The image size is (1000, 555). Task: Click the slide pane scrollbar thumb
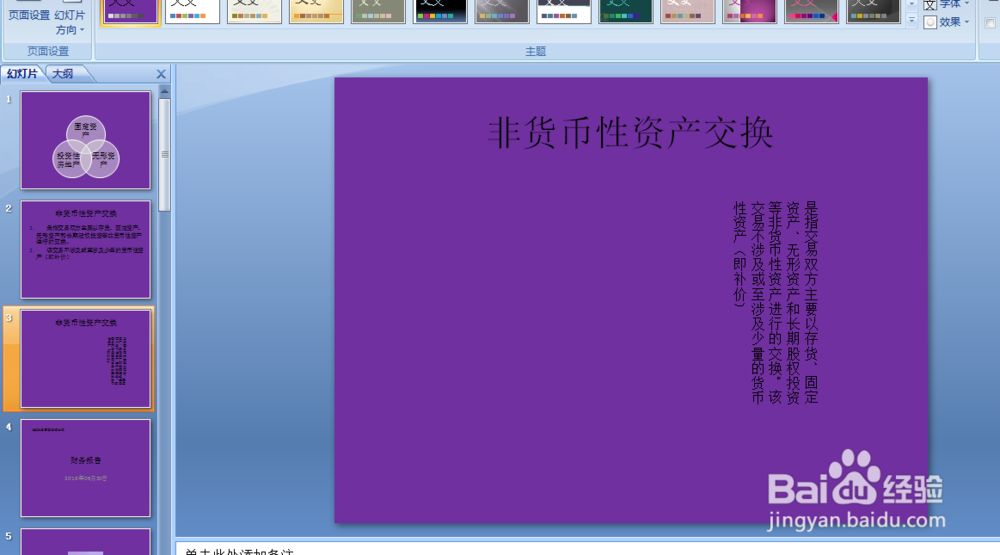point(165,154)
